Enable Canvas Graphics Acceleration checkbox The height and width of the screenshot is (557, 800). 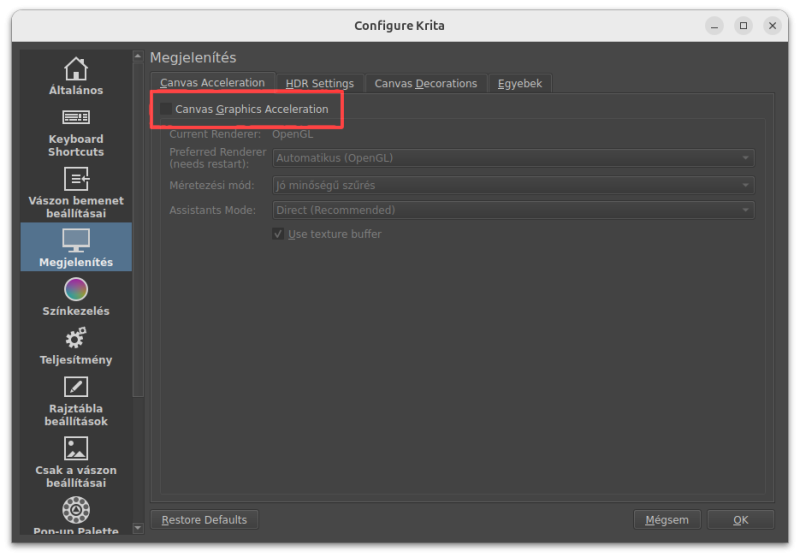coord(166,109)
